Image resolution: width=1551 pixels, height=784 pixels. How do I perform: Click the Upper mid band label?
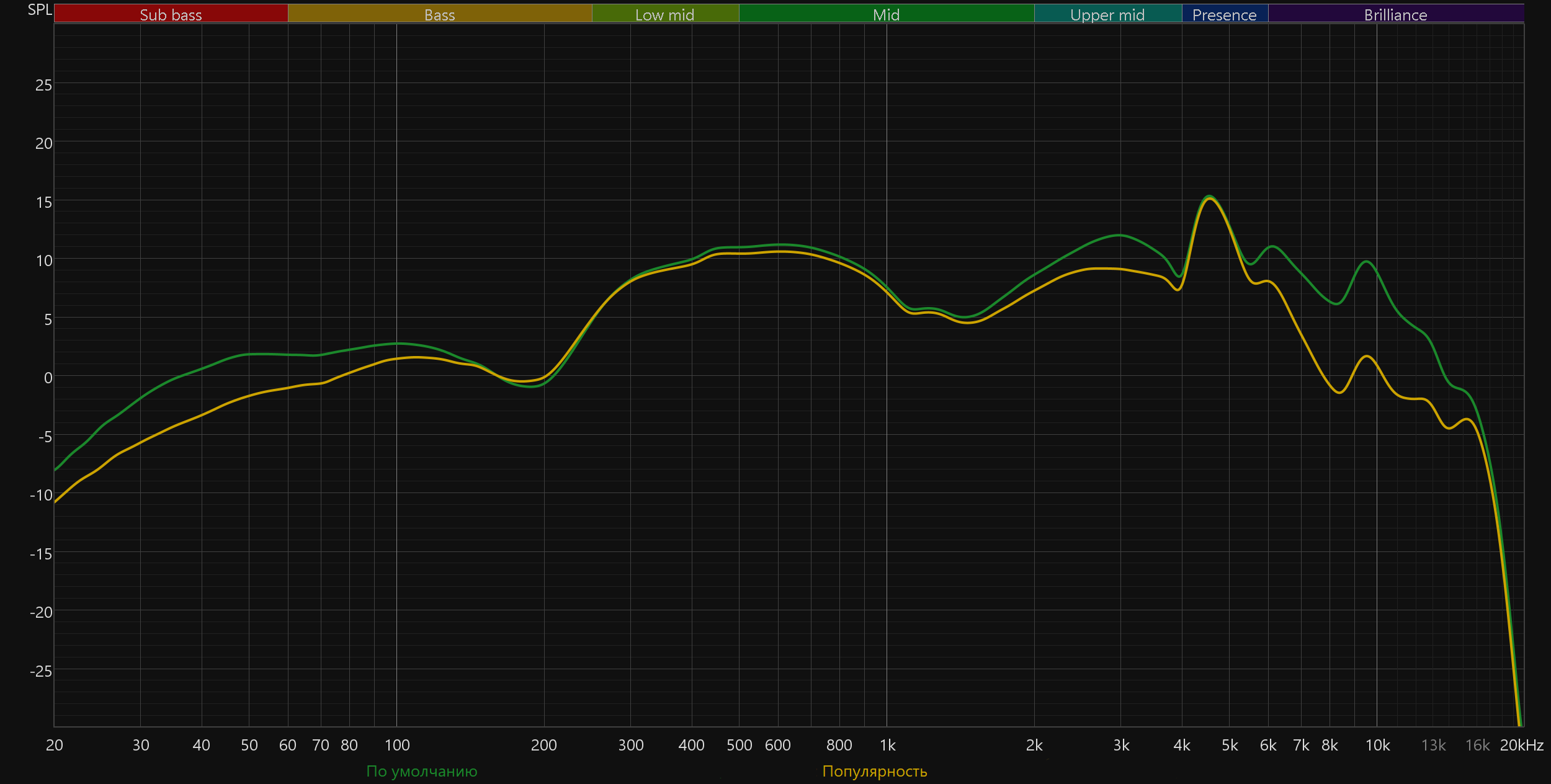click(x=1107, y=14)
